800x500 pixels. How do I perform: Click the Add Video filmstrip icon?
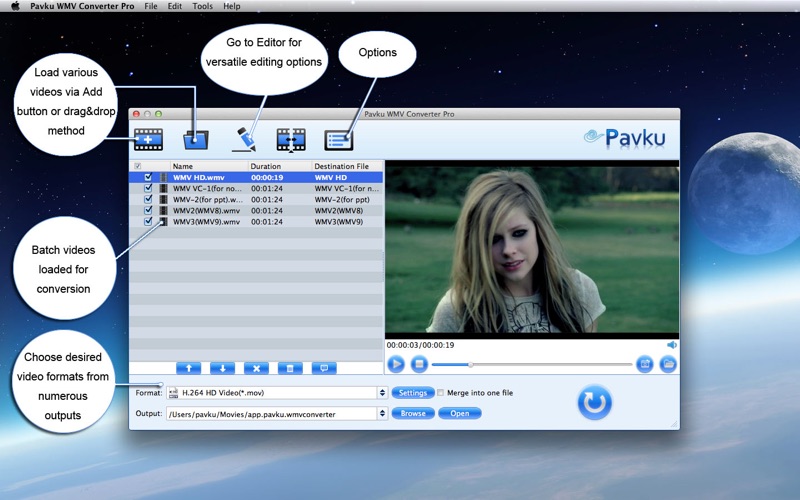[x=148, y=139]
